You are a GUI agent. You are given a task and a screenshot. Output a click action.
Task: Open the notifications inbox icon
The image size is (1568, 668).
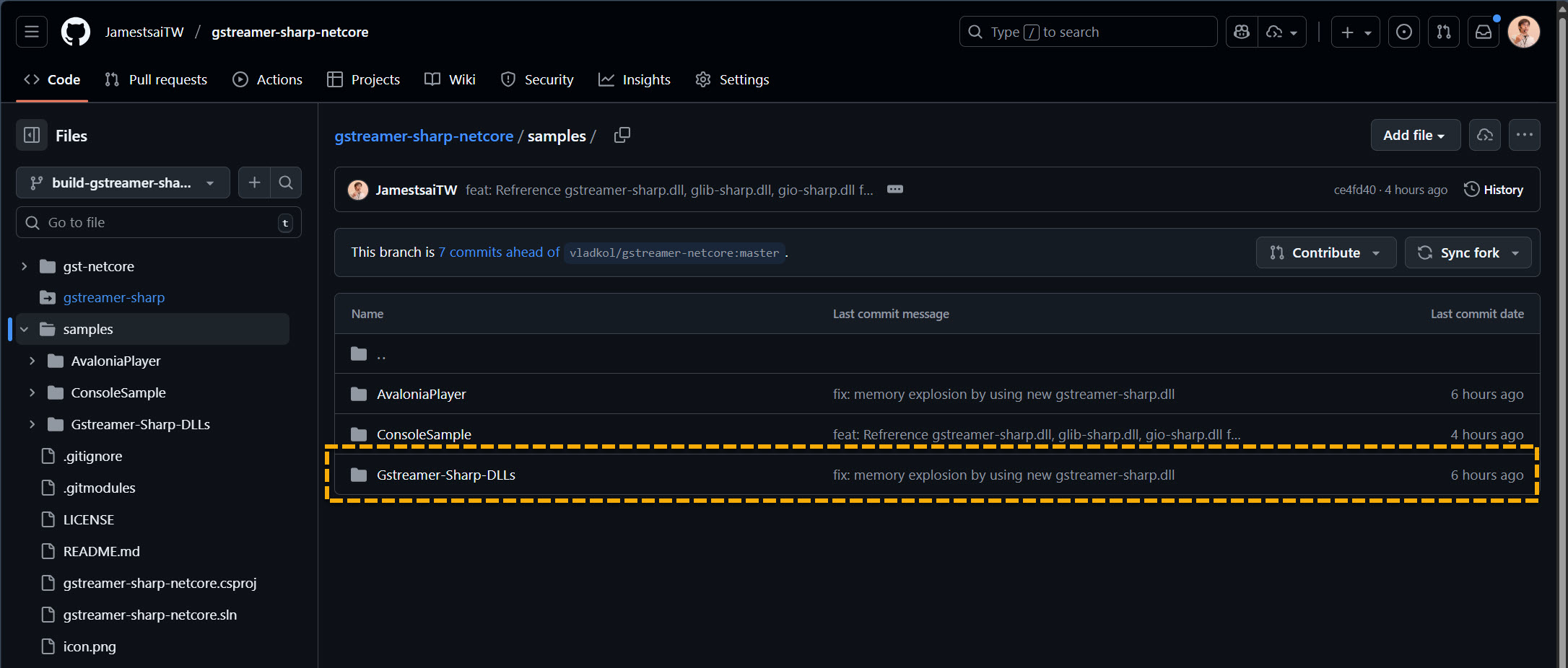point(1484,32)
